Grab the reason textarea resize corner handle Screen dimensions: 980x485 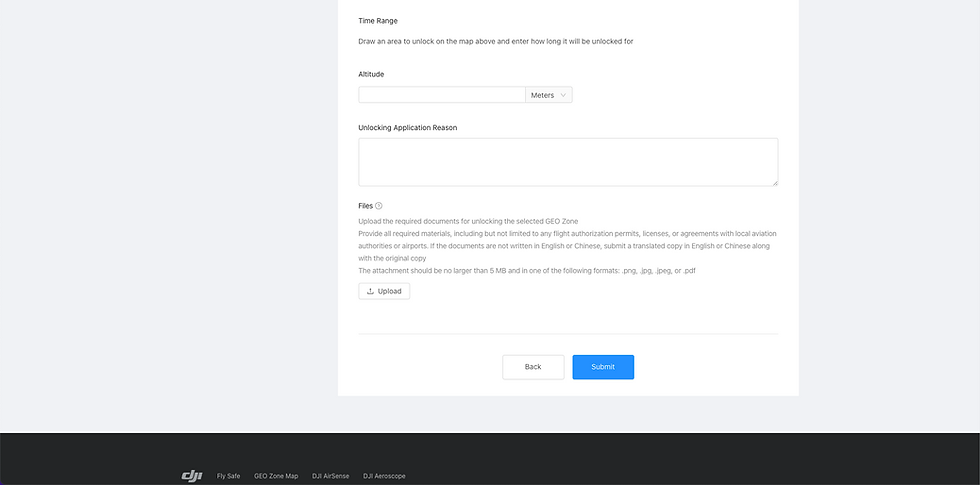click(775, 182)
